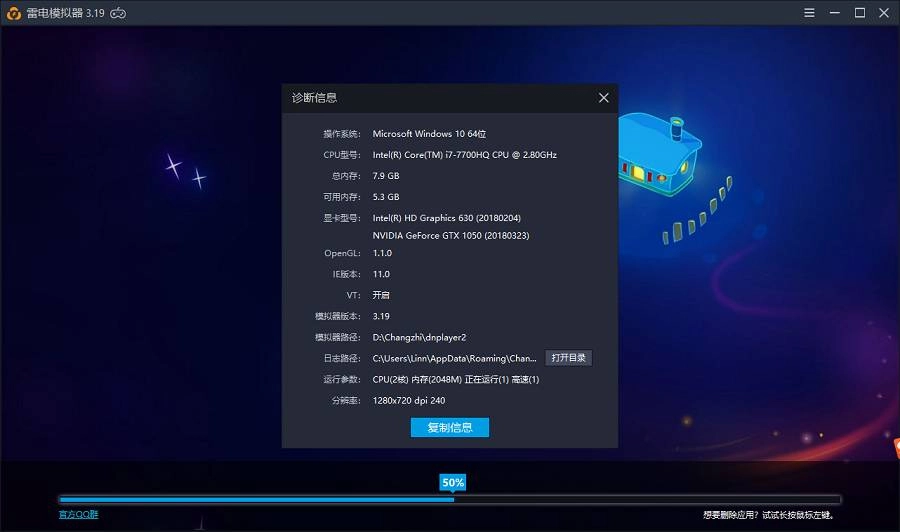Click the CPU(2核) 内存(2048M) run parameters
The image size is (900, 532).
(456, 379)
